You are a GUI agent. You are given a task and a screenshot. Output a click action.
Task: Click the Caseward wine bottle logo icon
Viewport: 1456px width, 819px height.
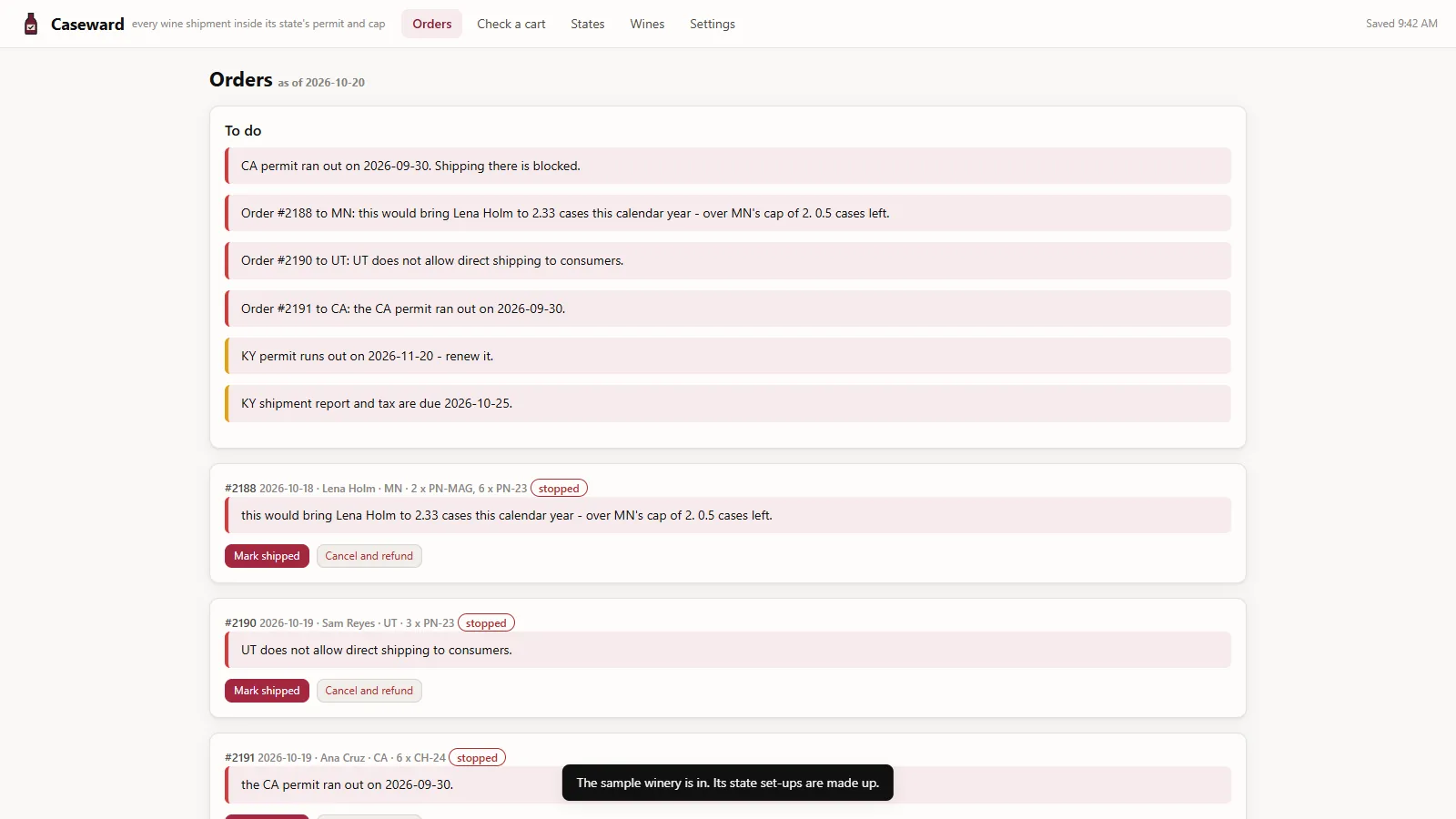coord(31,24)
